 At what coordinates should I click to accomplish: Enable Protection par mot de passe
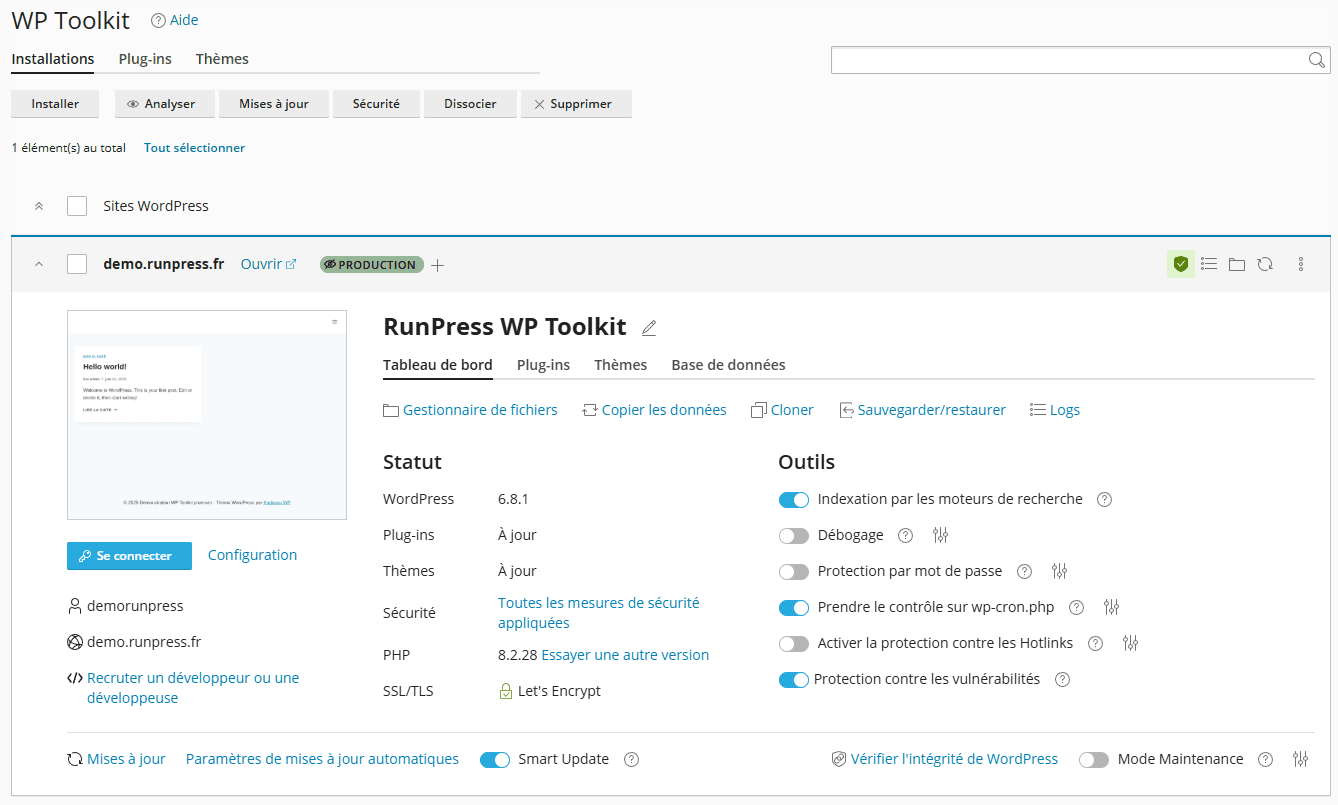pos(794,571)
